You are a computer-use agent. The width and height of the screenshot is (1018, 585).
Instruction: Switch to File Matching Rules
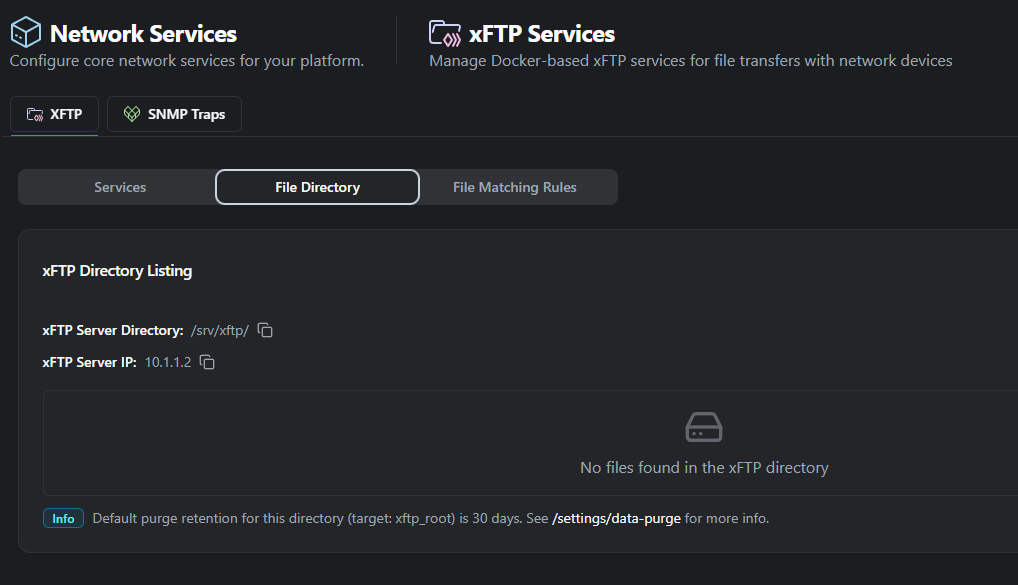click(514, 186)
